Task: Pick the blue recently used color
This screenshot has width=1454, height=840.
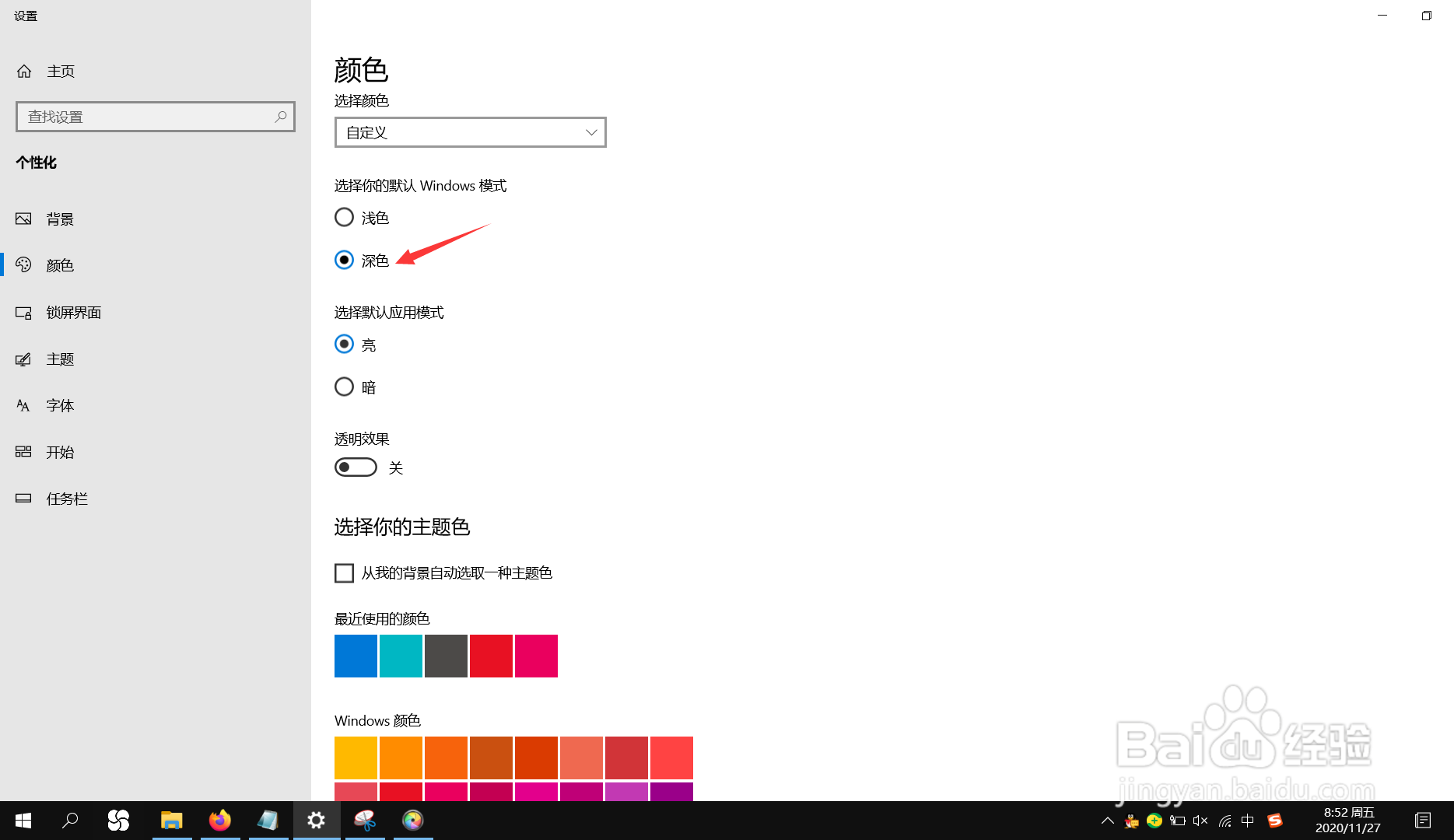Action: click(x=356, y=656)
